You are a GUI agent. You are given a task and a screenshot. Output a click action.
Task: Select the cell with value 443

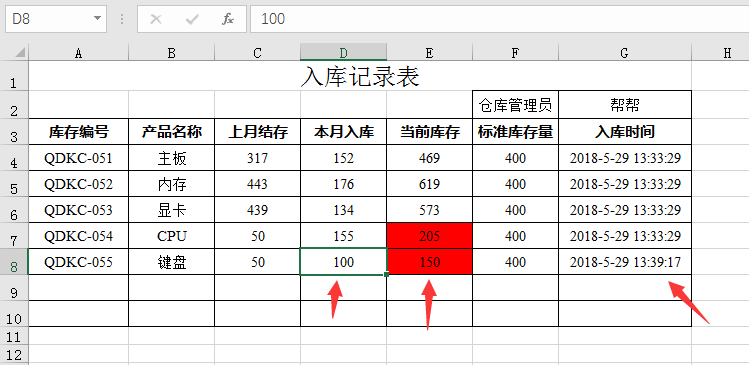click(x=257, y=184)
